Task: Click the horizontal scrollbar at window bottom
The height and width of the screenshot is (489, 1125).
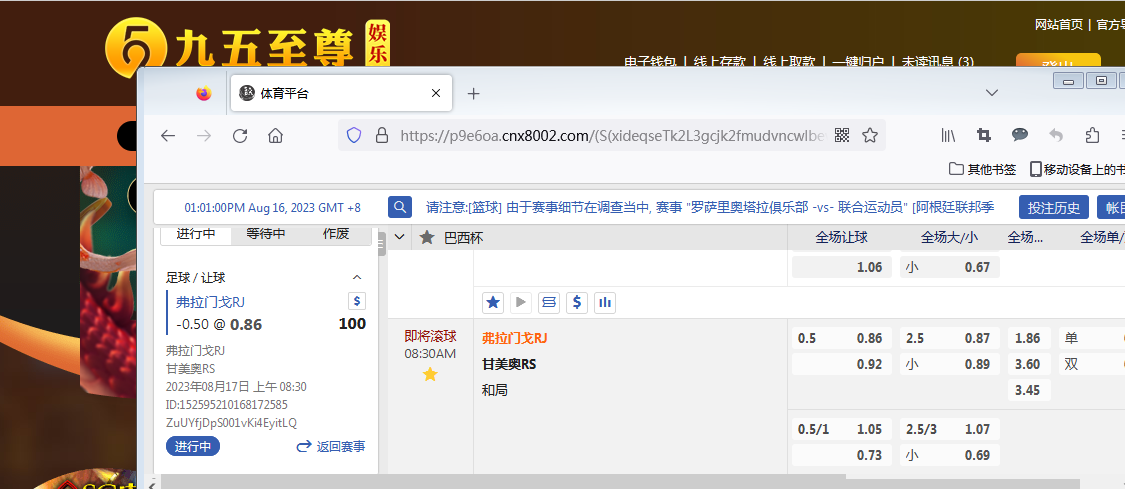Action: (x=620, y=484)
